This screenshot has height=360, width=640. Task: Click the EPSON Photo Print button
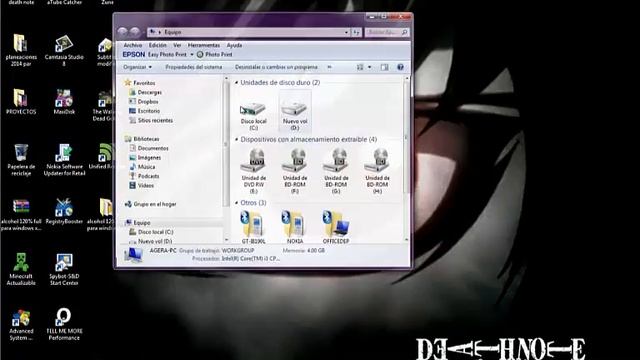(x=215, y=55)
